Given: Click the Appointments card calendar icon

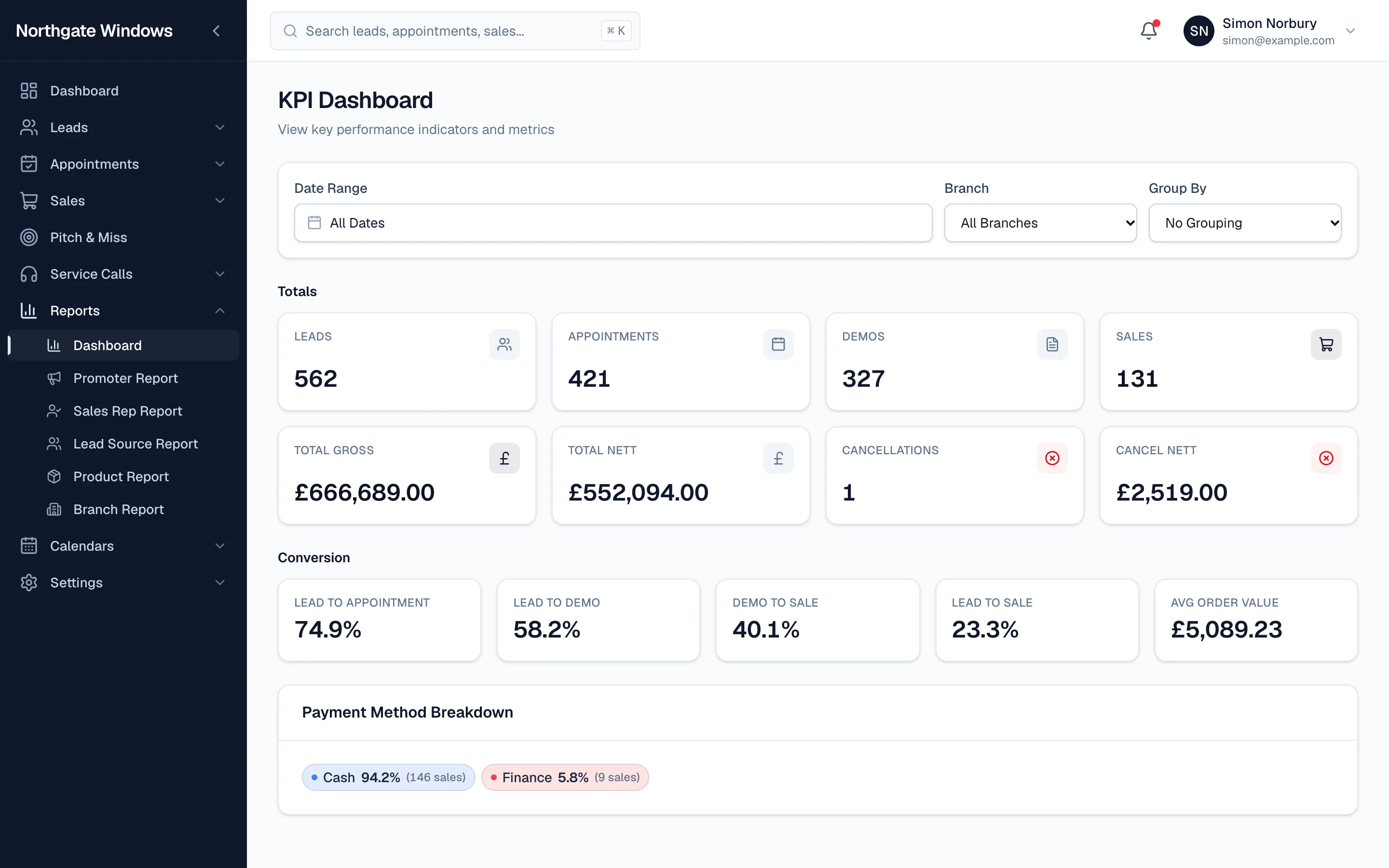Looking at the screenshot, I should (778, 344).
